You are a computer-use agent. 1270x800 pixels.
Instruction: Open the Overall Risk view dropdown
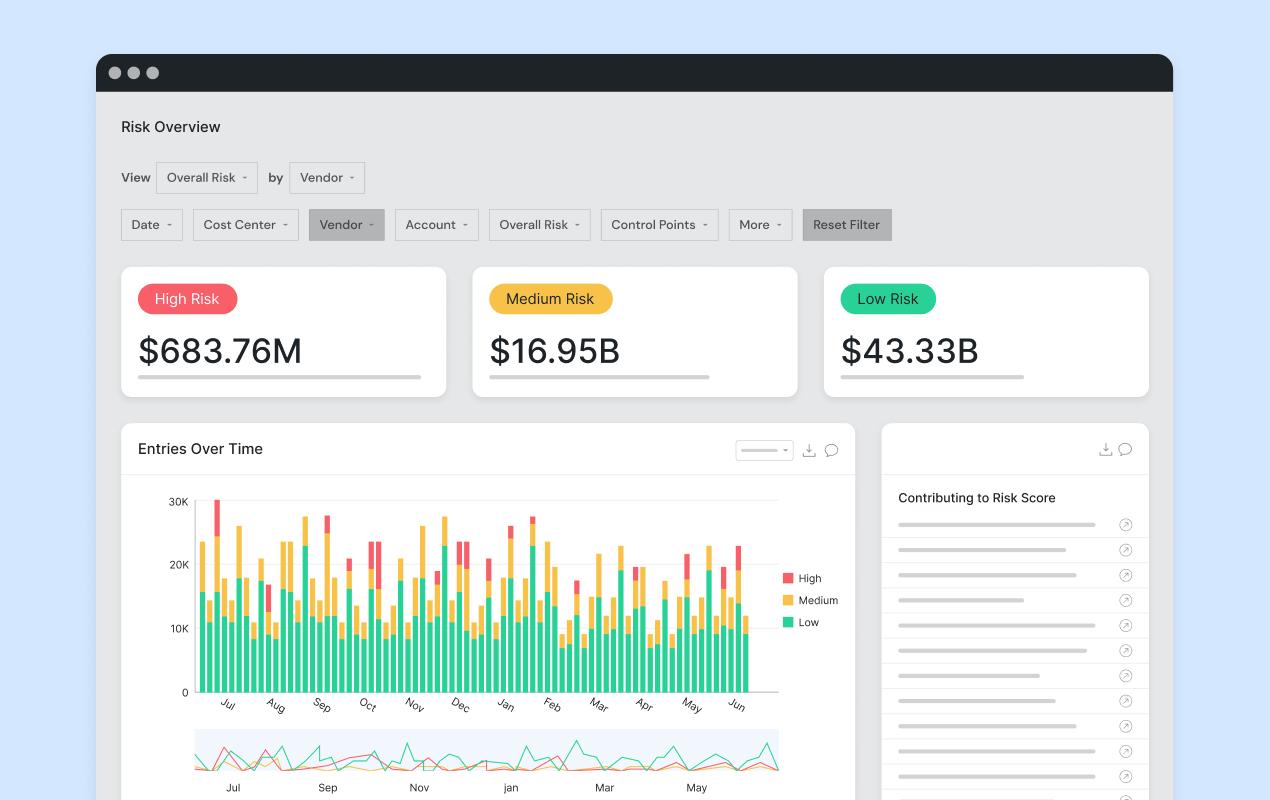[207, 178]
